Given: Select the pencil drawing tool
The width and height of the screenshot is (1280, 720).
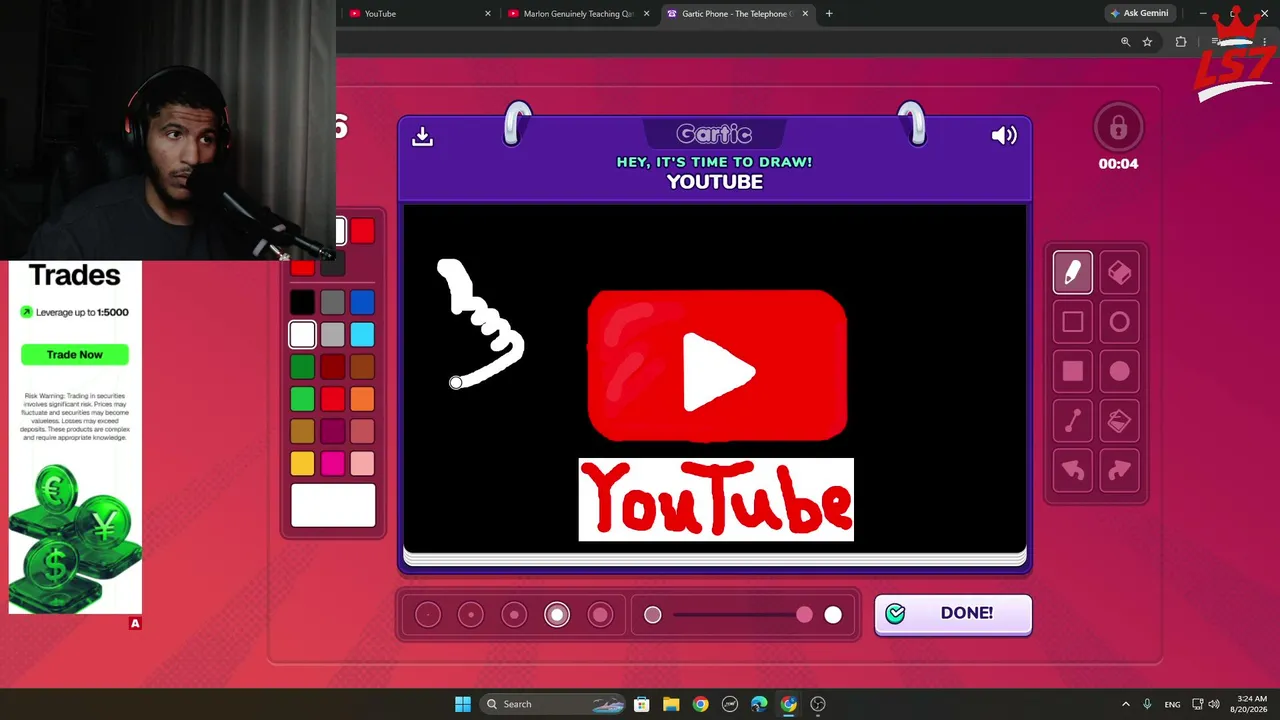Looking at the screenshot, I should 1072,273.
